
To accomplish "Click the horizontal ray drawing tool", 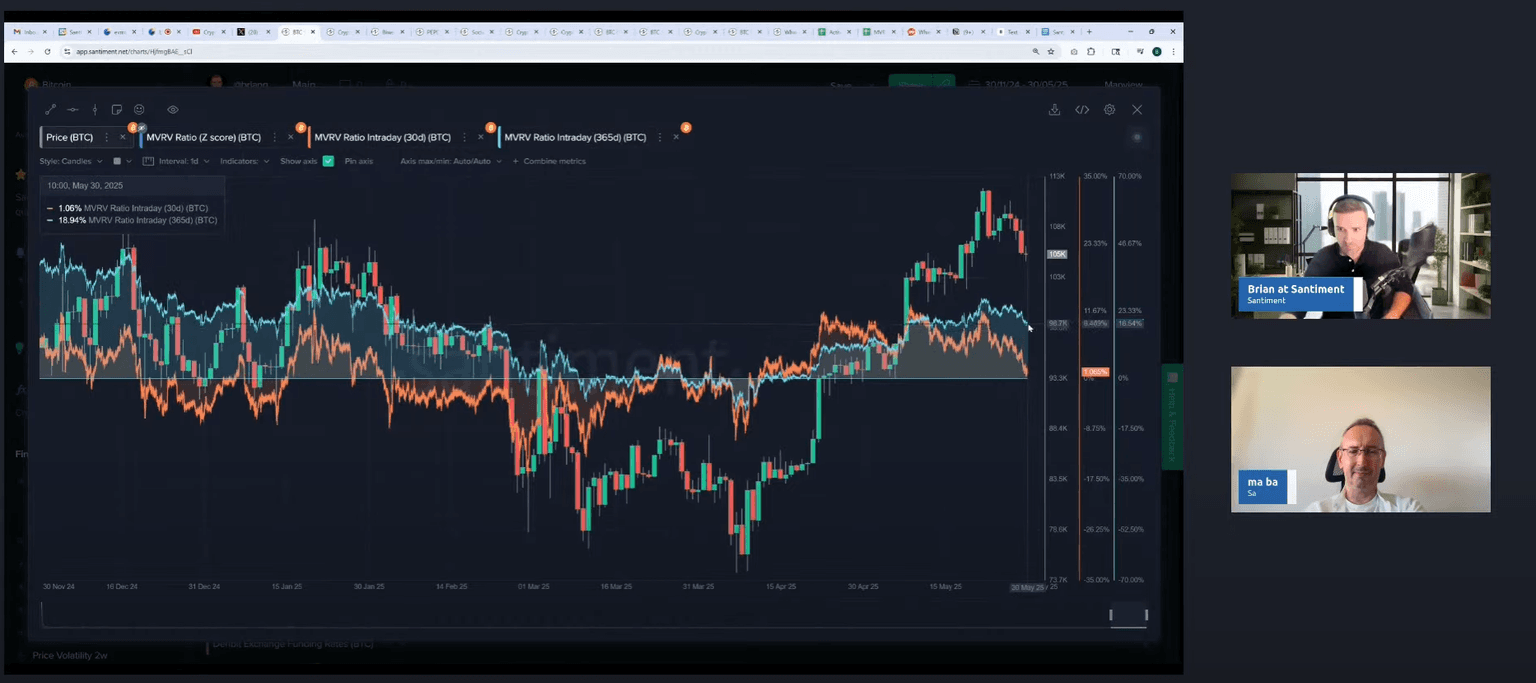I will point(72,110).
